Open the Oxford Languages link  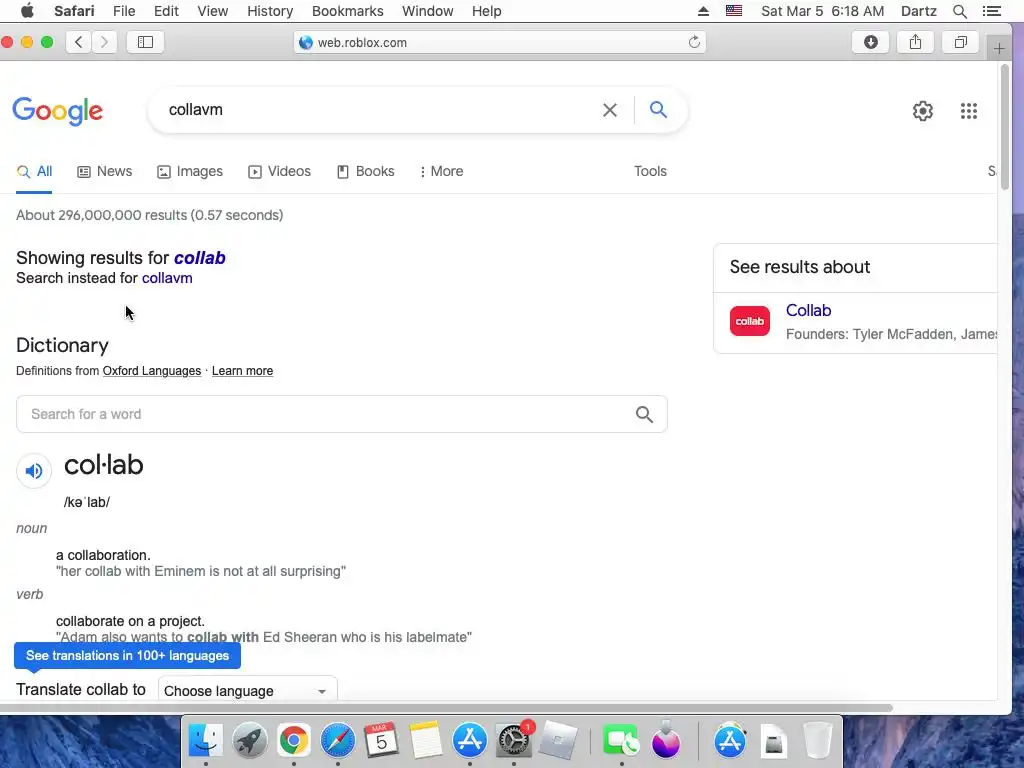[152, 371]
